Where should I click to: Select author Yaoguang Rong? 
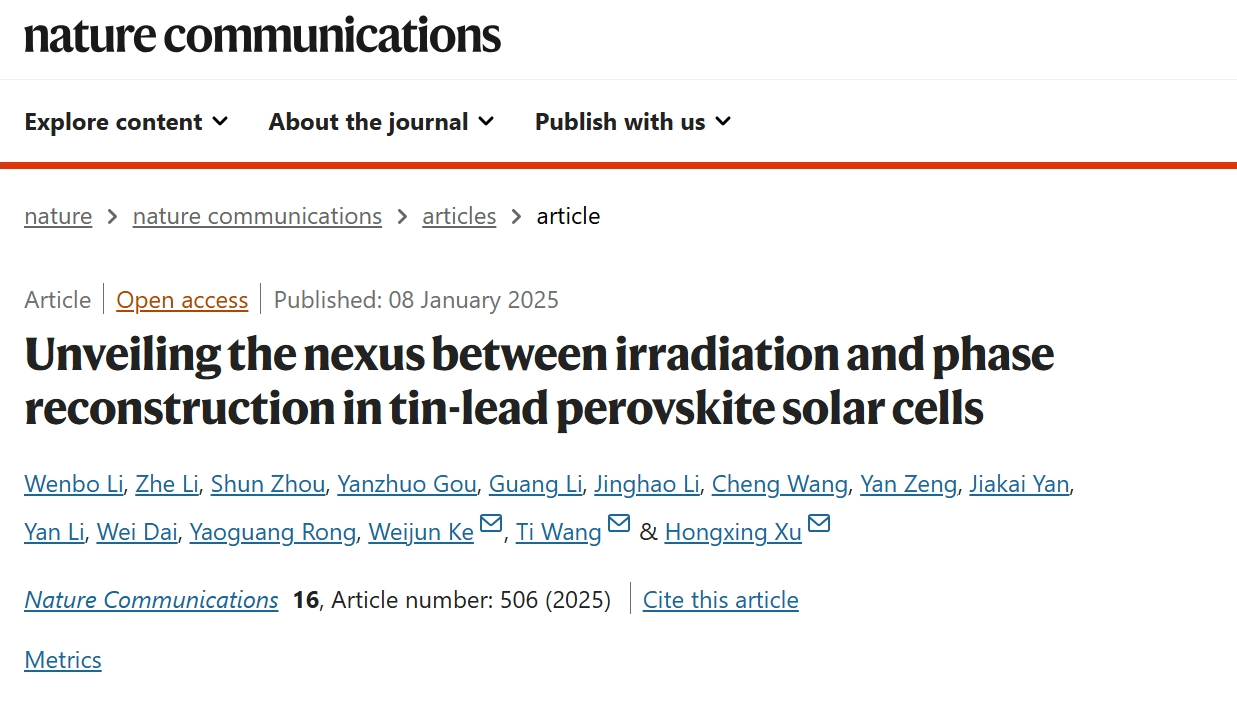click(x=273, y=532)
